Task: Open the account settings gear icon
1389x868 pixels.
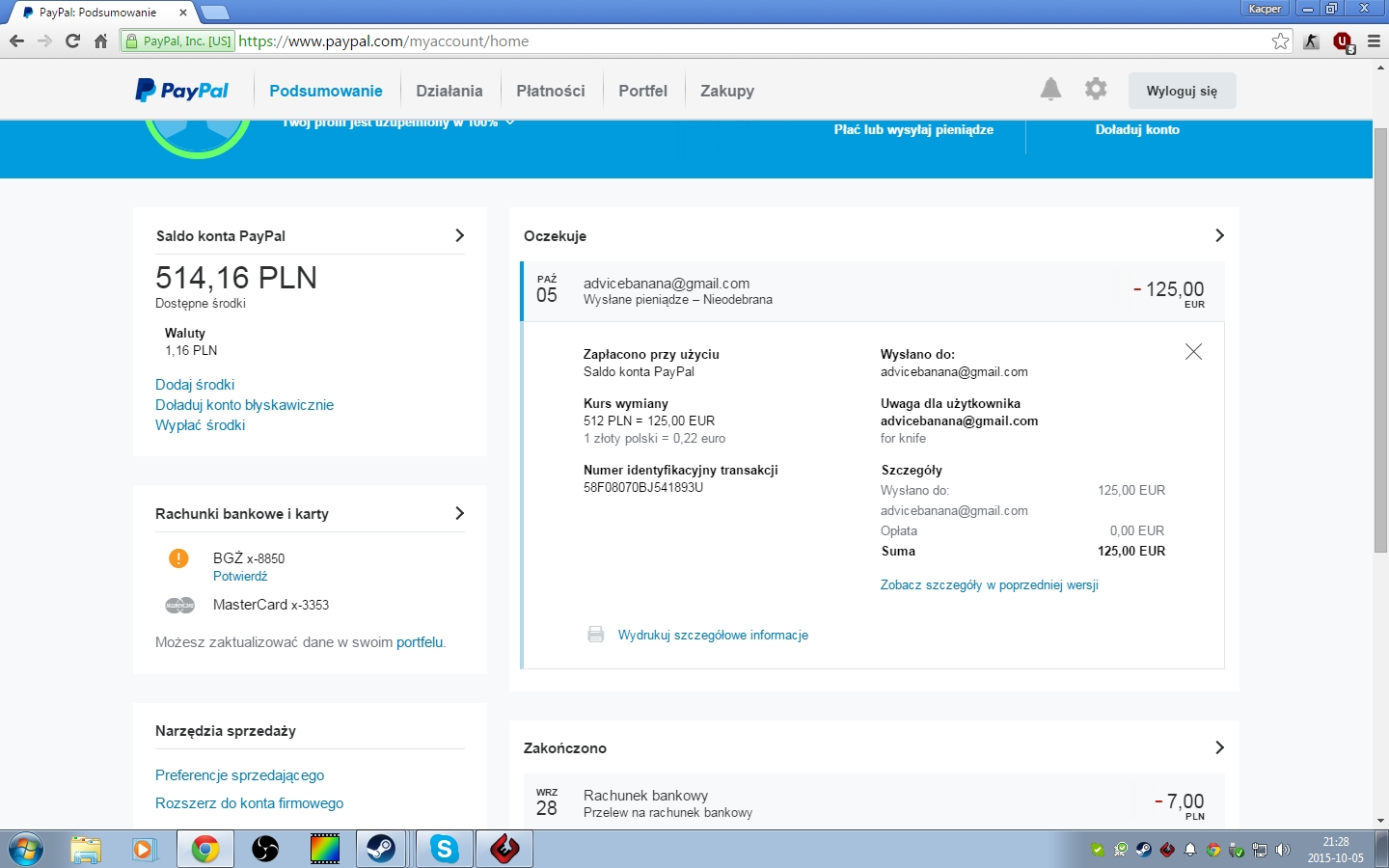Action: point(1096,90)
